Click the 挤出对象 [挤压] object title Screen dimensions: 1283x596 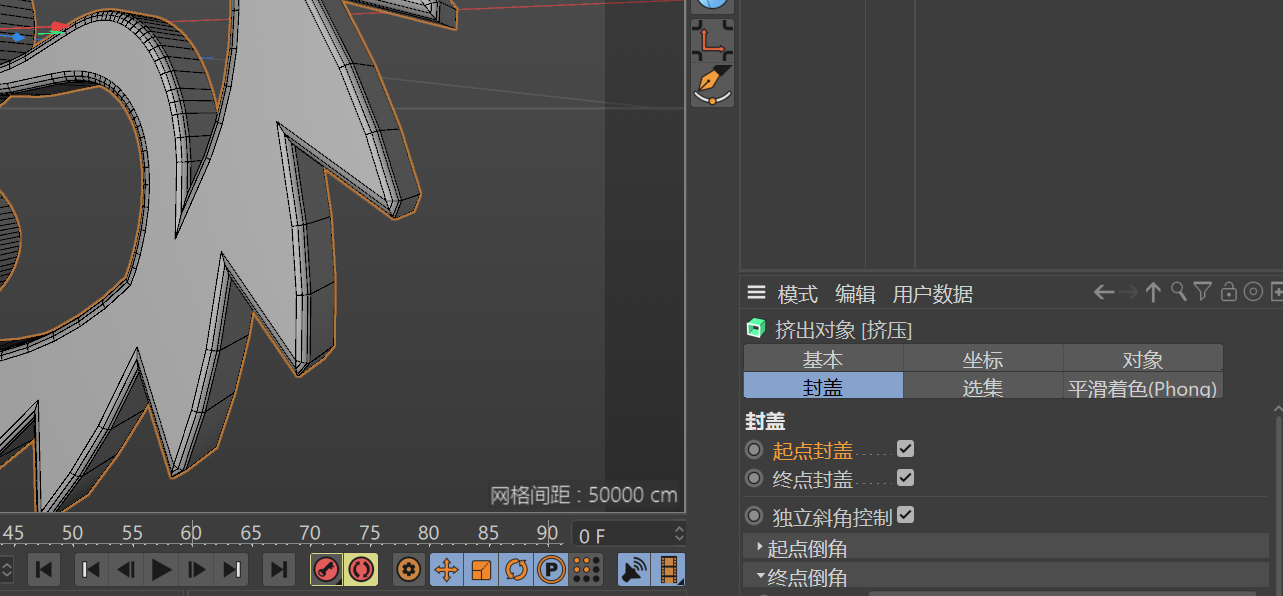click(843, 329)
